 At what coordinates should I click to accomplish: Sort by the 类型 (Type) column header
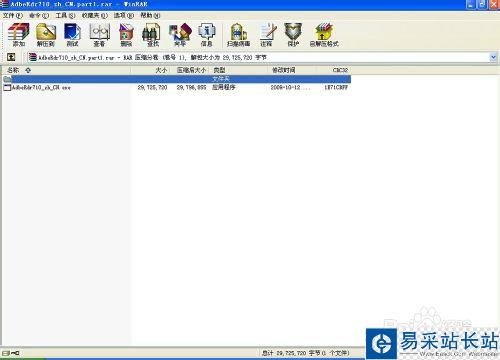(238, 70)
